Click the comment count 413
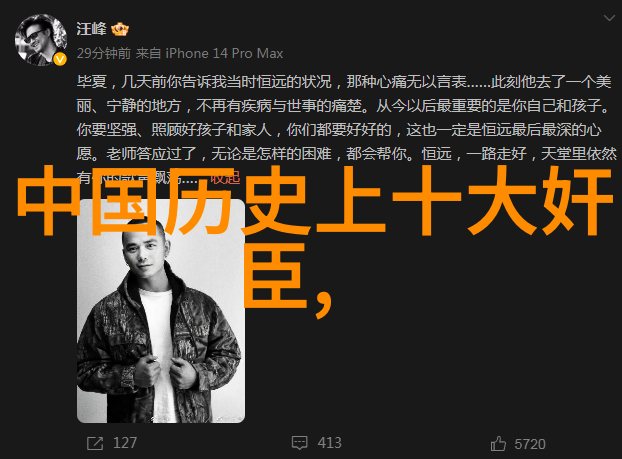Viewport: 622px width, 459px height. coord(329,443)
